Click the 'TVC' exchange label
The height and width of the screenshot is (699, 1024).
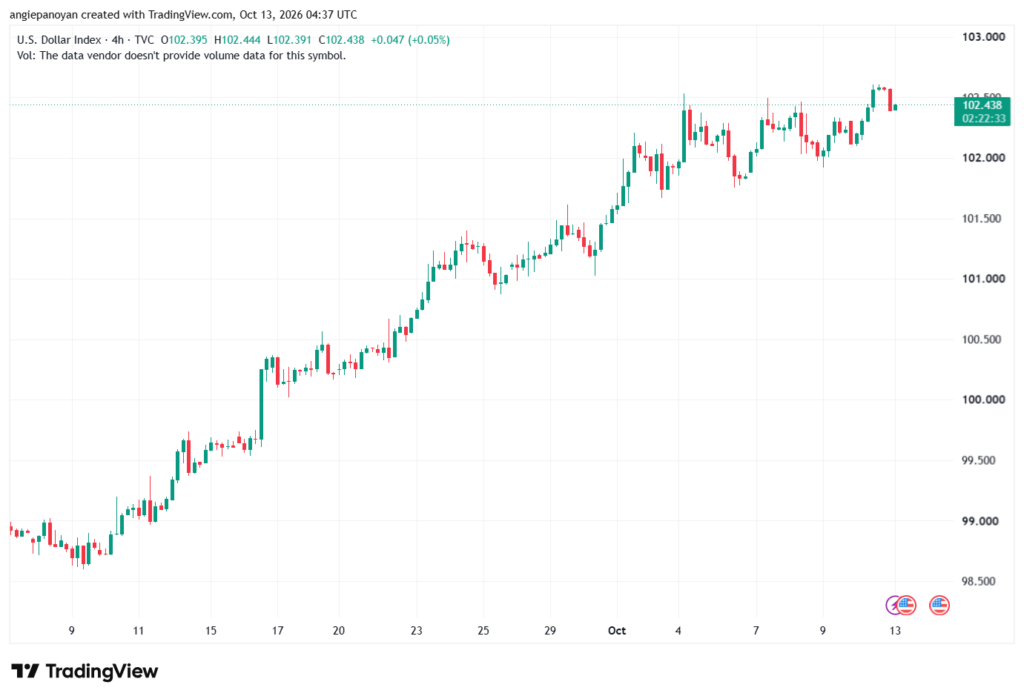tap(144, 40)
